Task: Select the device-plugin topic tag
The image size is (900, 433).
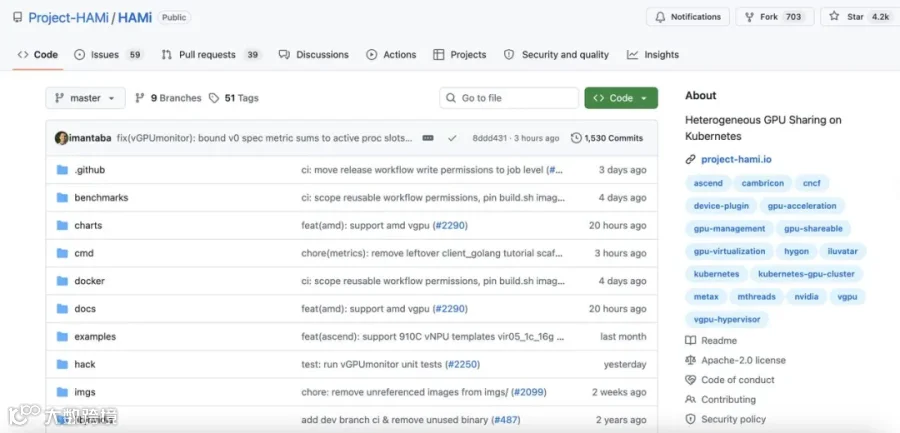Action: tap(720, 206)
